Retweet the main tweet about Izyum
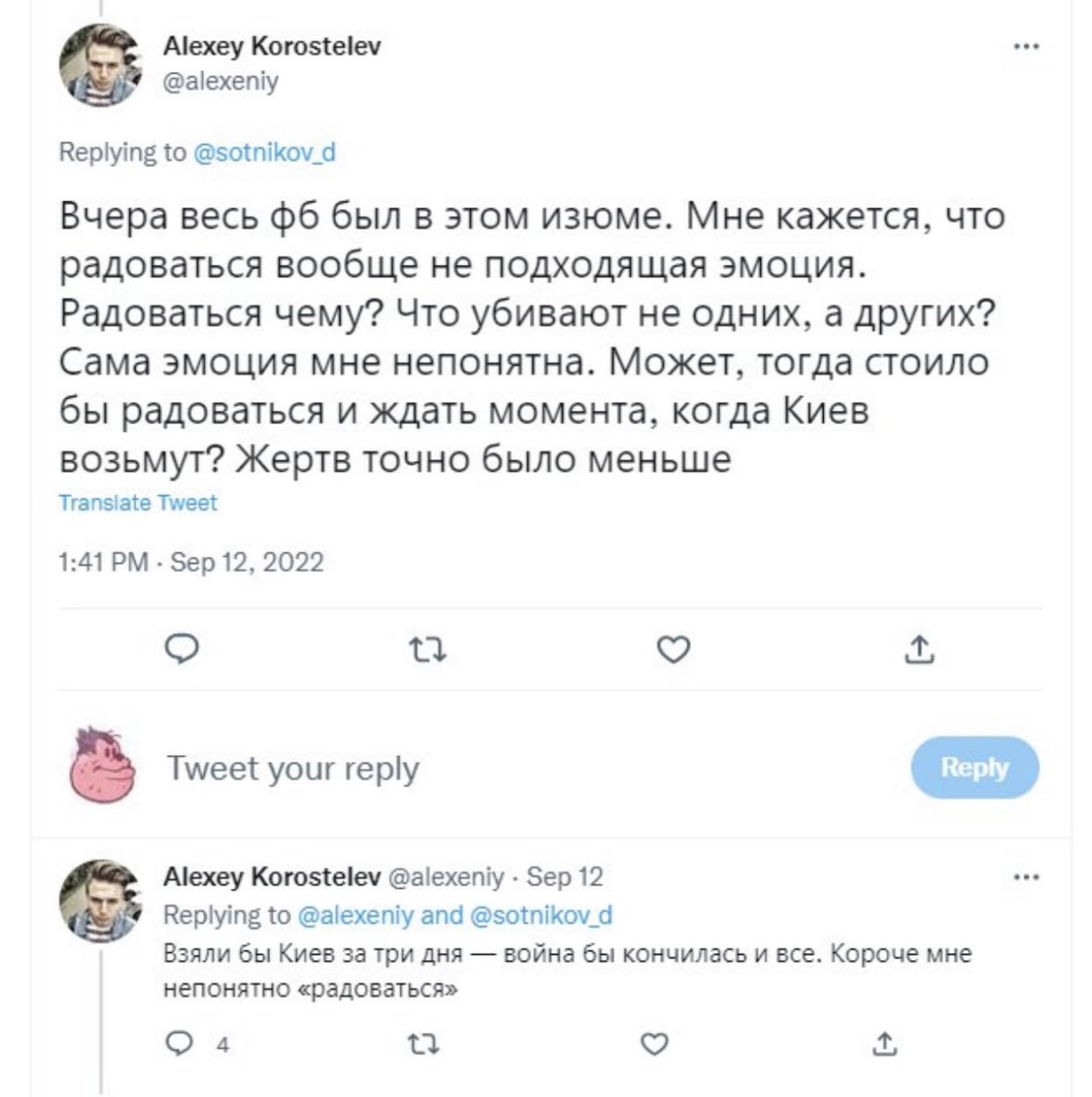The width and height of the screenshot is (1092, 1097). pos(428,651)
